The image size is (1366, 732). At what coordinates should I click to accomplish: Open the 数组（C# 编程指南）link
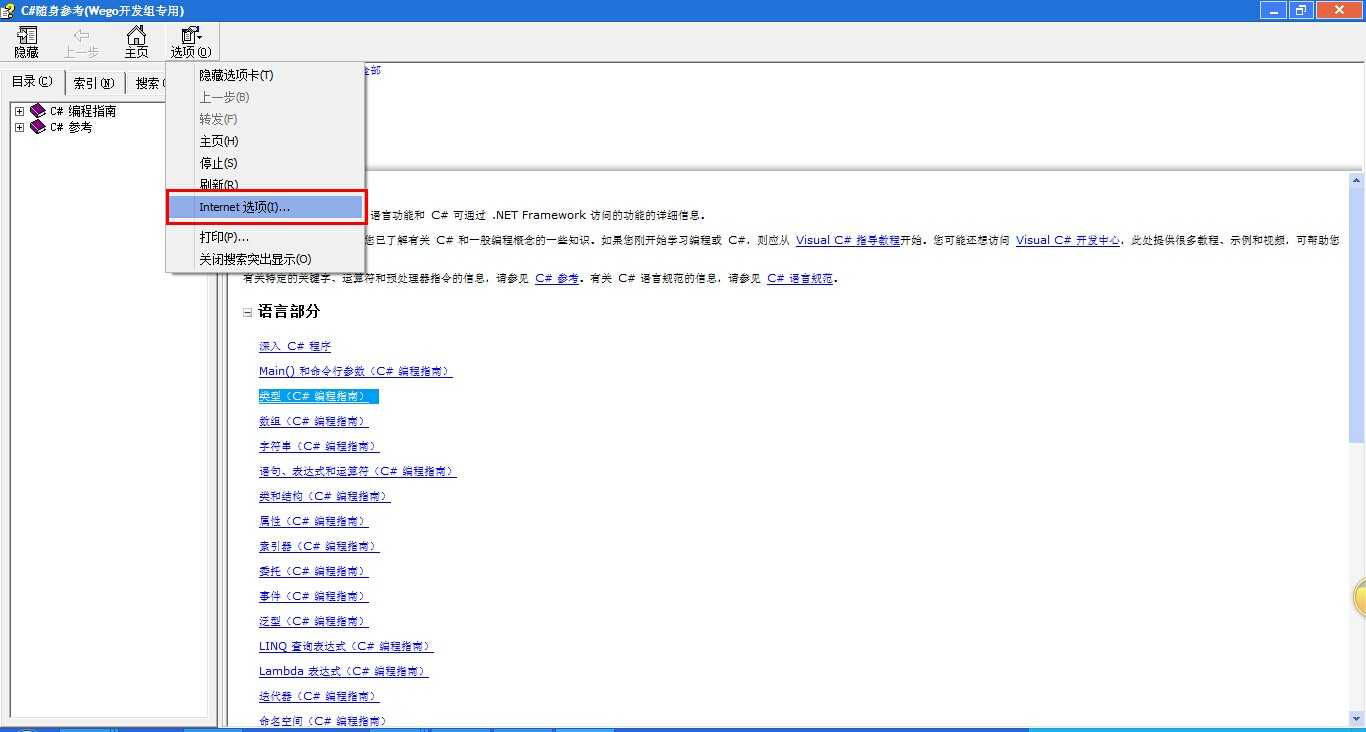coord(313,421)
